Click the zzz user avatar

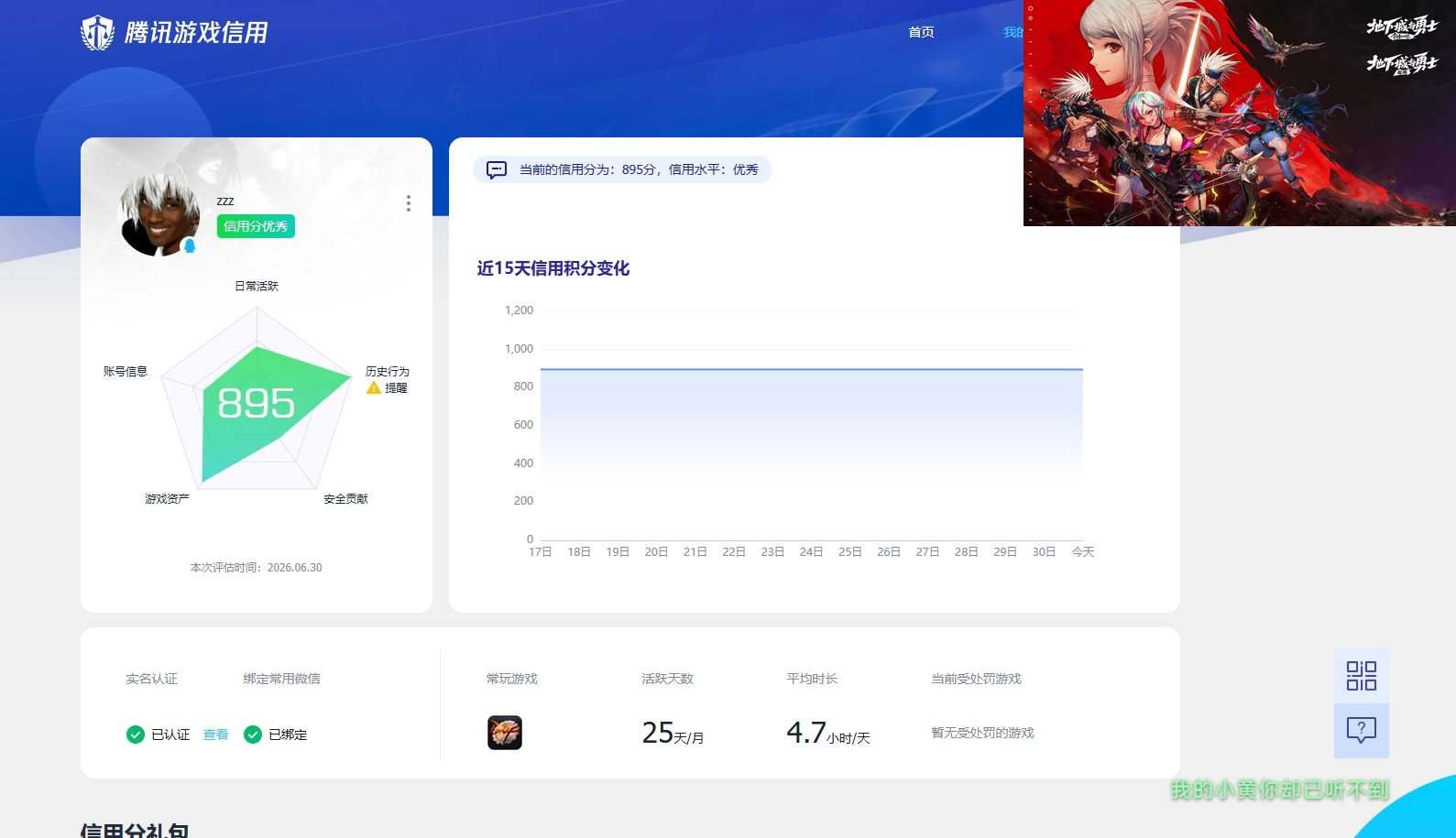pyautogui.click(x=160, y=215)
